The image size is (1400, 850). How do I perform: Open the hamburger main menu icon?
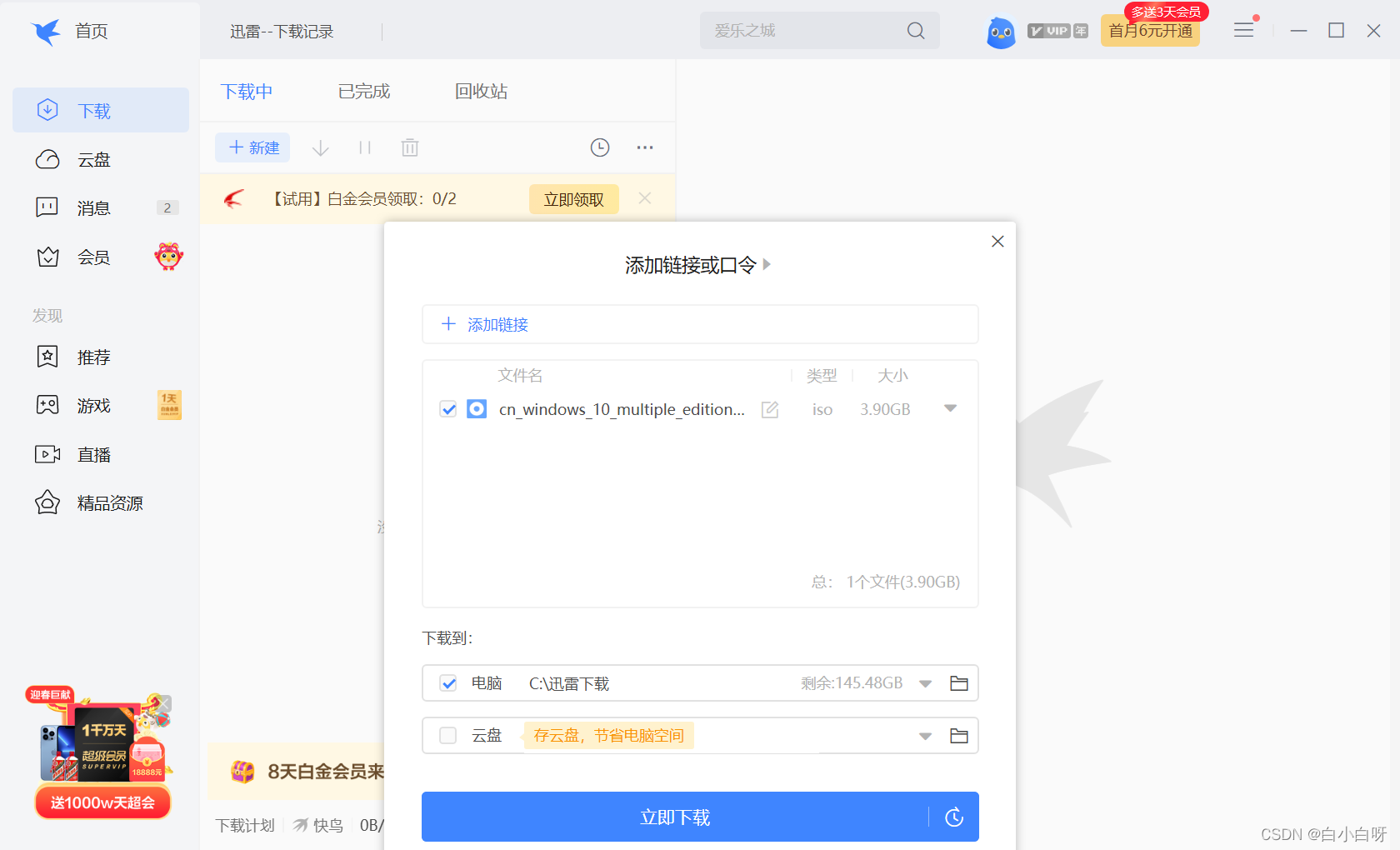click(1243, 31)
